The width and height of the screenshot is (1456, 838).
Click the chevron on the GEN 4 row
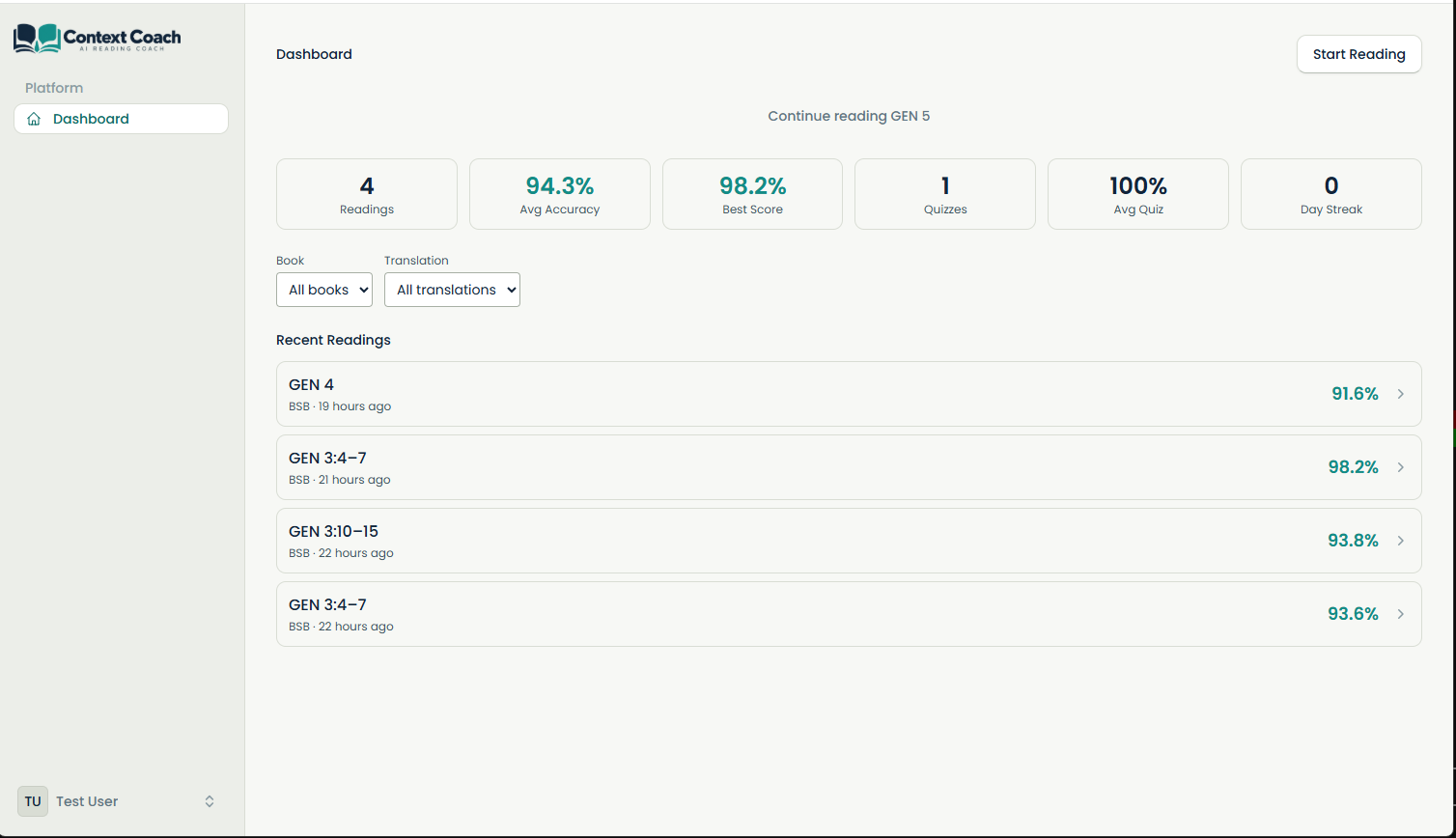click(x=1401, y=394)
